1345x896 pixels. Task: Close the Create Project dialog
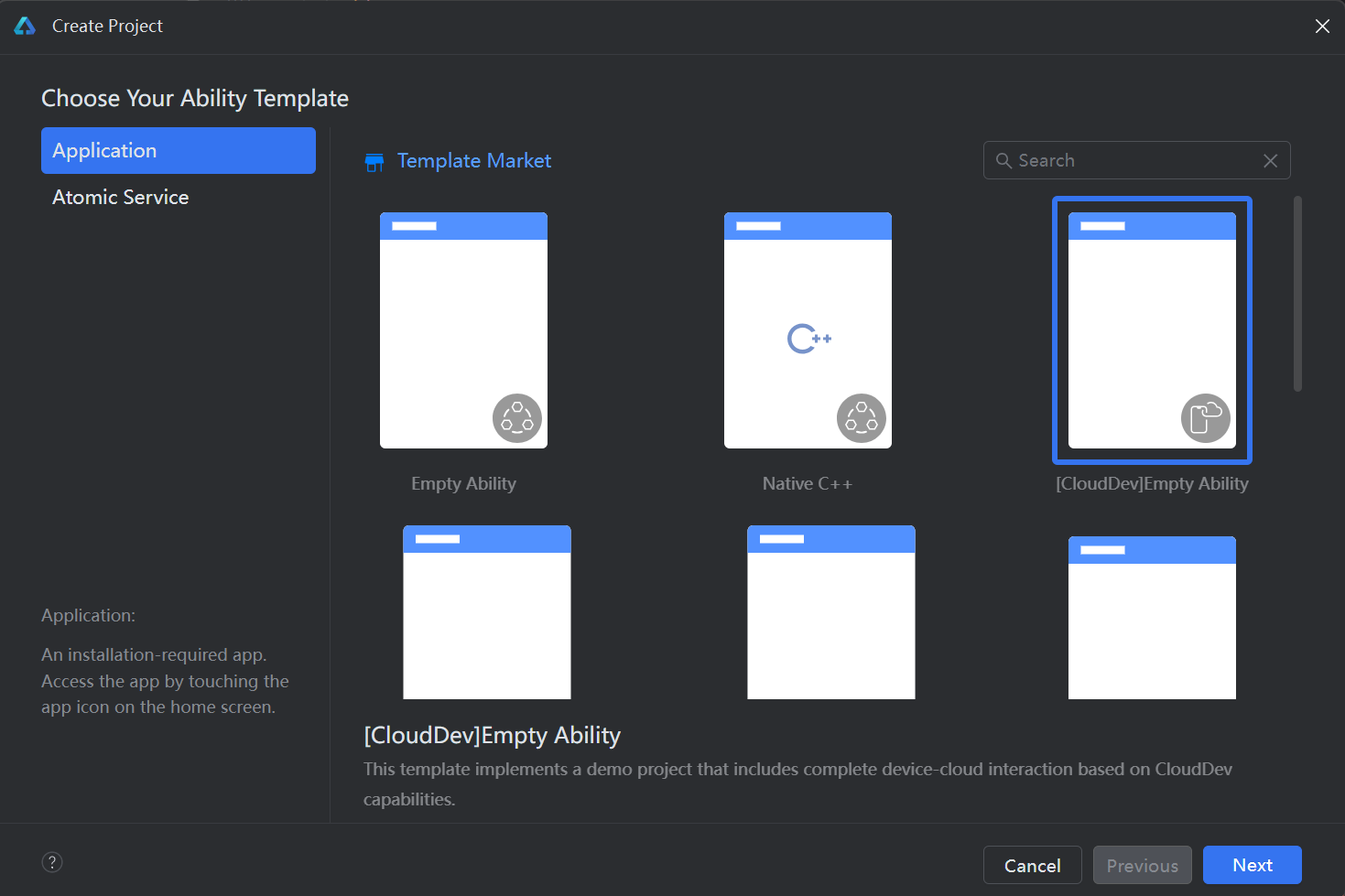(1322, 26)
